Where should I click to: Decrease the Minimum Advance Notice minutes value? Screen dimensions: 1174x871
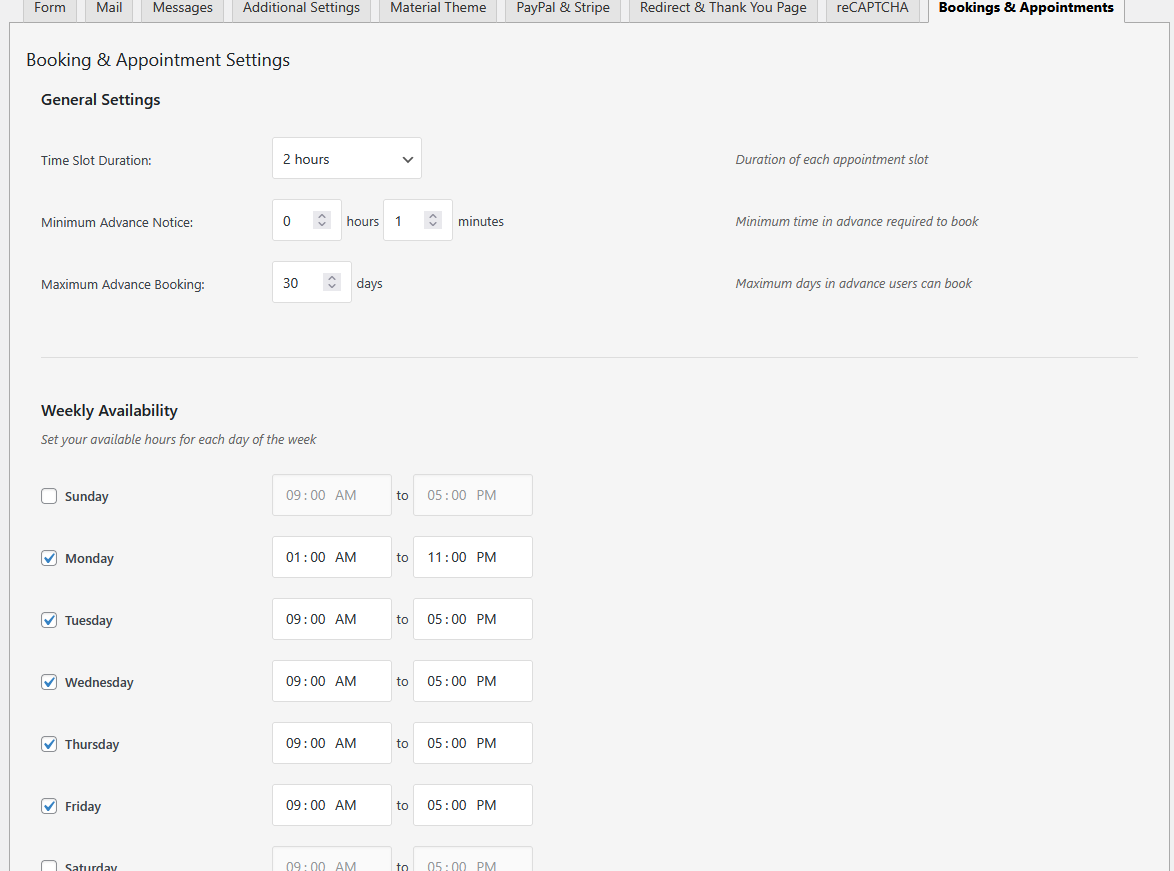point(432,226)
